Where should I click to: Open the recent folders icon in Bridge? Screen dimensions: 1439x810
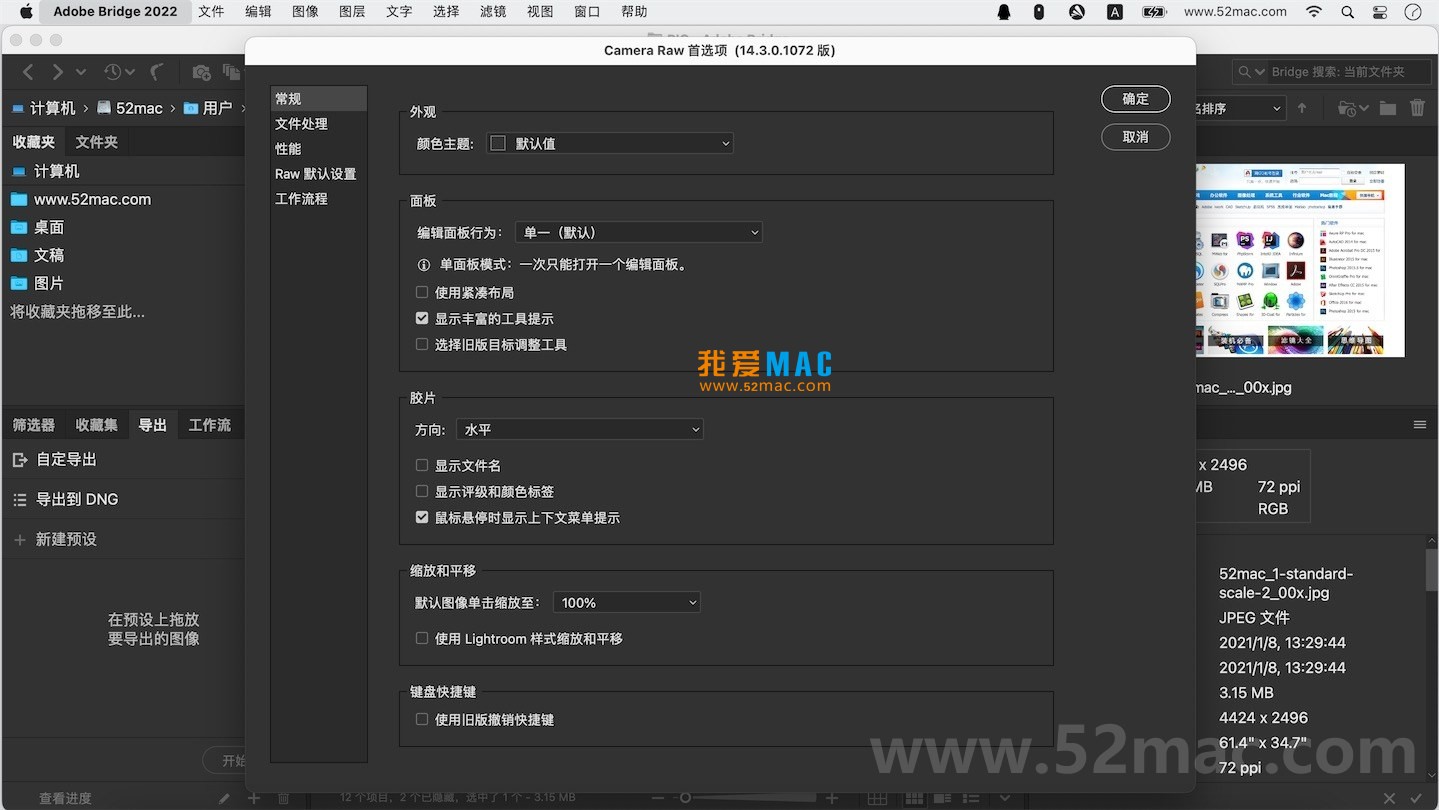pos(1347,108)
